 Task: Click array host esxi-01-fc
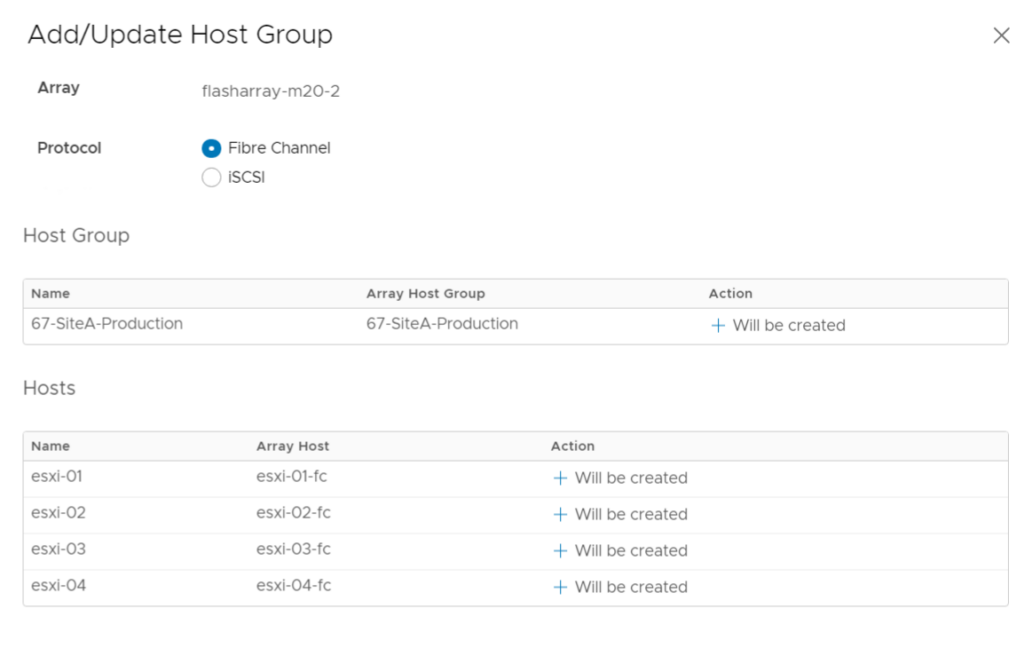coord(291,476)
